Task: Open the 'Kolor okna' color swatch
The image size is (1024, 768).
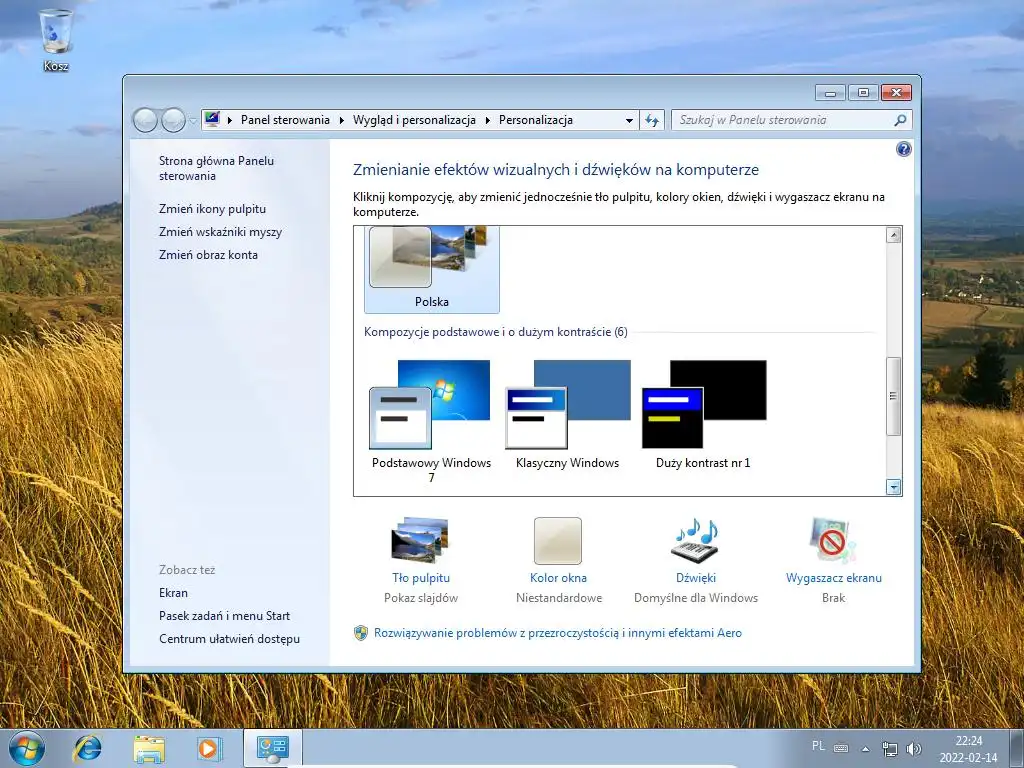Action: (558, 541)
